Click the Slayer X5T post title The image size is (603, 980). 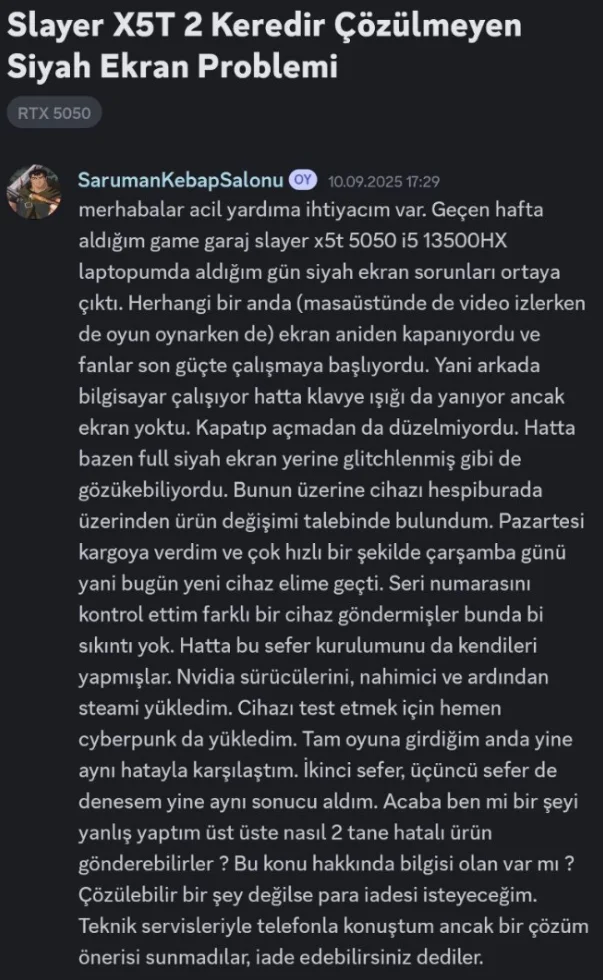tap(264, 46)
